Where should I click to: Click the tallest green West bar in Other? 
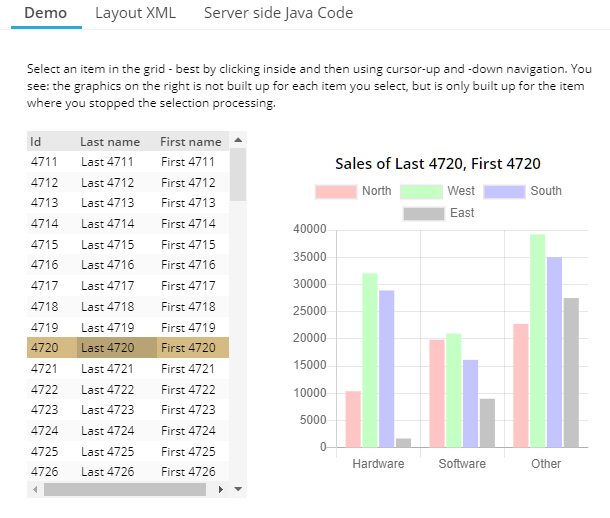538,340
